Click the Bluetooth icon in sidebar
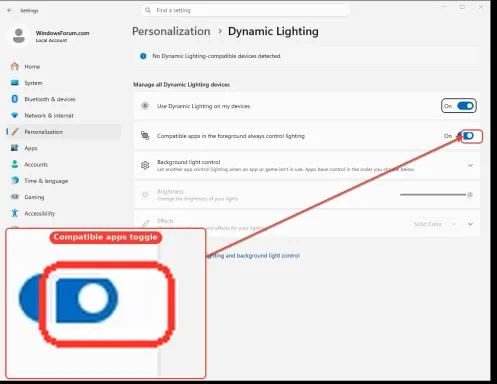Viewport: 497px width, 384px height. tap(15, 99)
